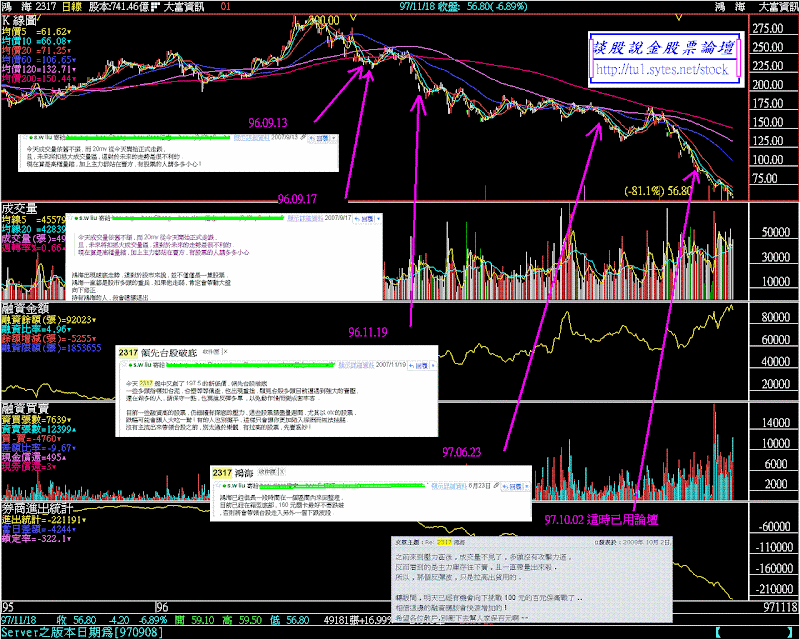Click the 成交量 panel title

click(19, 208)
